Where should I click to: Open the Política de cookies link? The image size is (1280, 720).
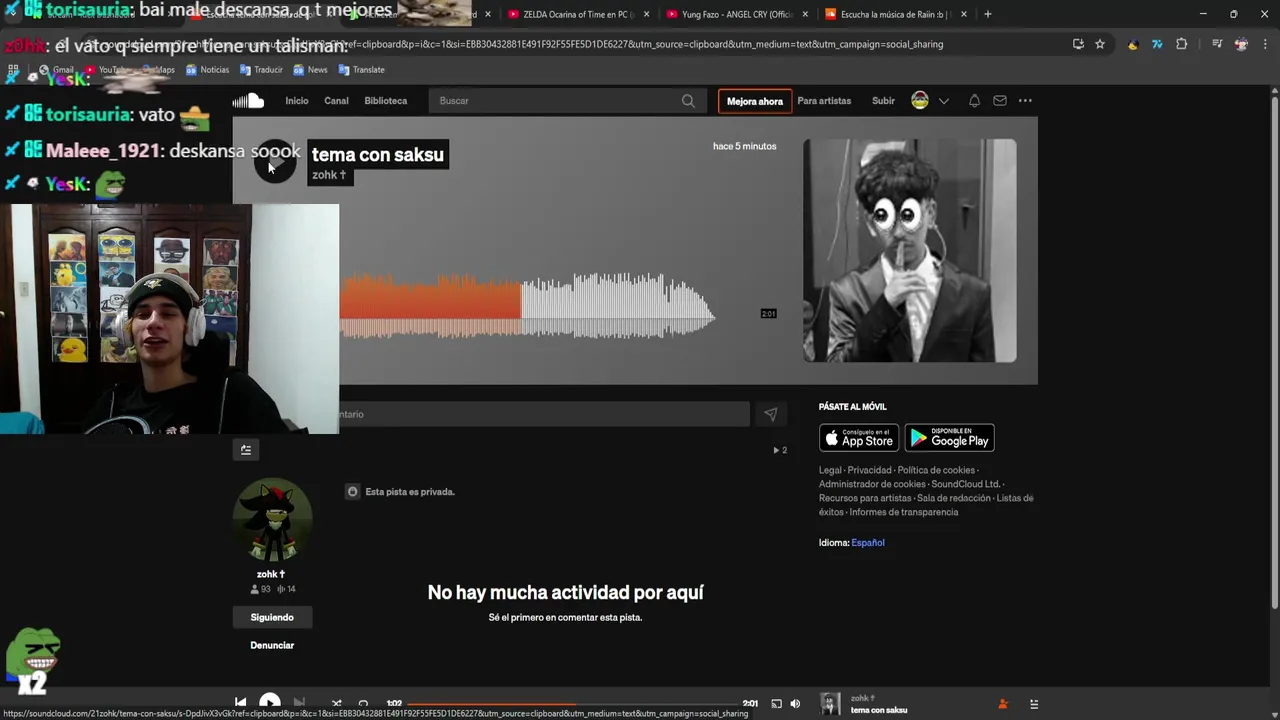[x=935, y=470]
